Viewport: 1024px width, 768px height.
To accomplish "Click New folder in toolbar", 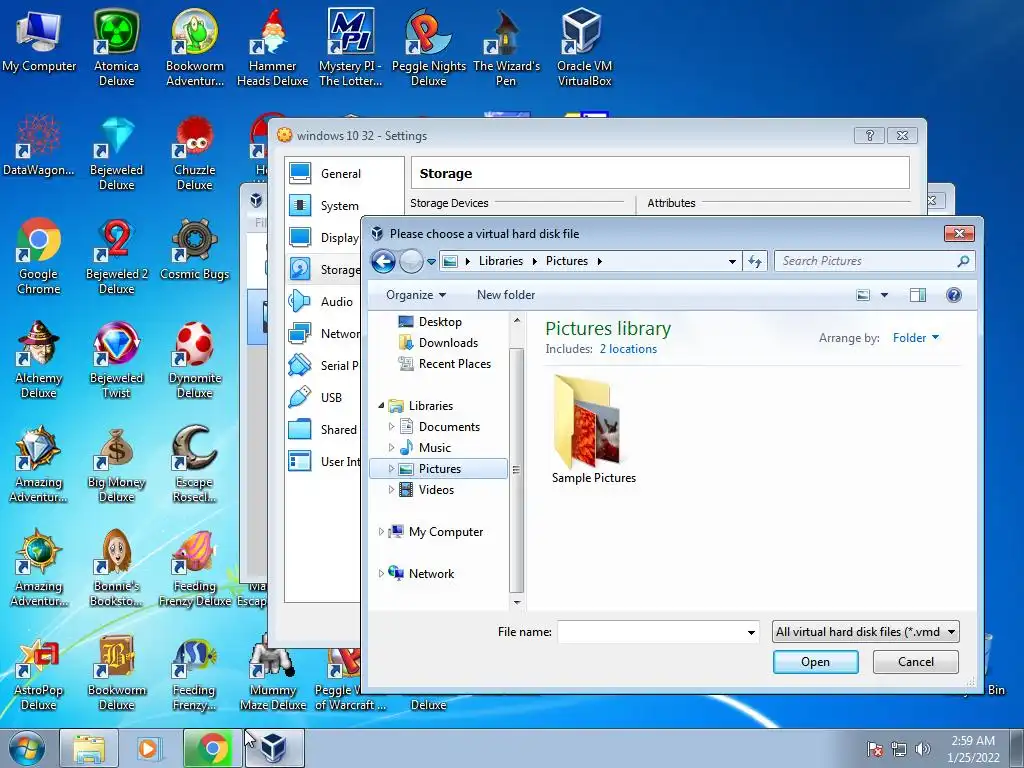I will (505, 295).
